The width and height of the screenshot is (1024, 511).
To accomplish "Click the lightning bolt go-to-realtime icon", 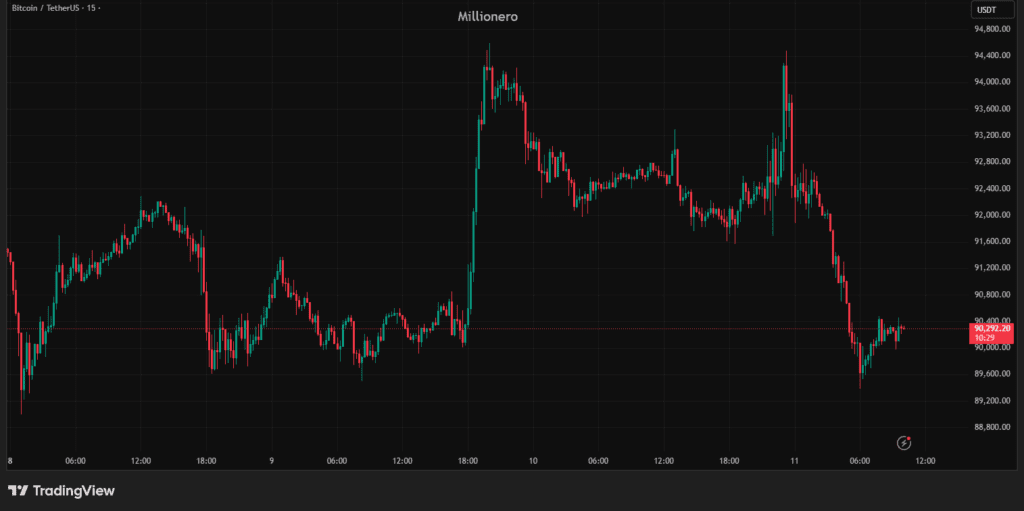I will click(x=904, y=442).
